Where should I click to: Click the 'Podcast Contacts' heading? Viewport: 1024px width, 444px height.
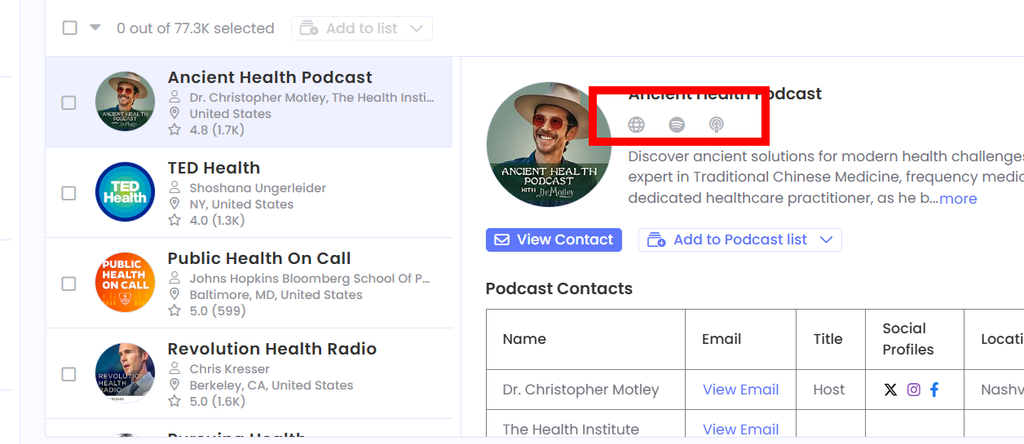559,289
